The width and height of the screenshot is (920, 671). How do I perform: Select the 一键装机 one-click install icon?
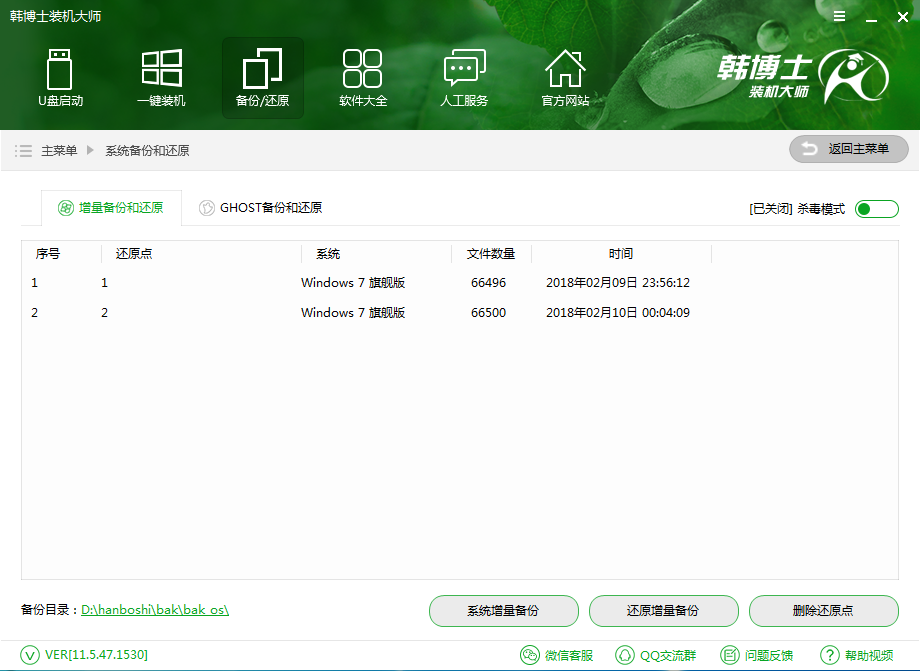pos(161,78)
